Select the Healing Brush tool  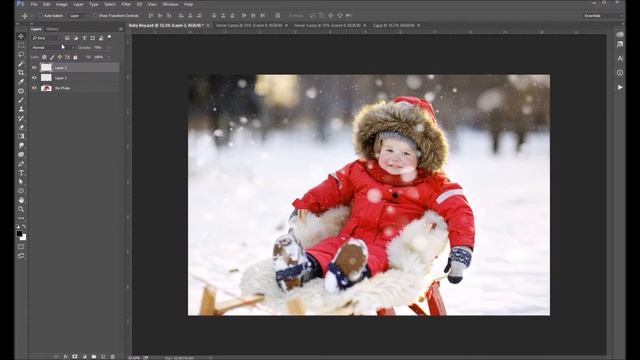coord(21,91)
